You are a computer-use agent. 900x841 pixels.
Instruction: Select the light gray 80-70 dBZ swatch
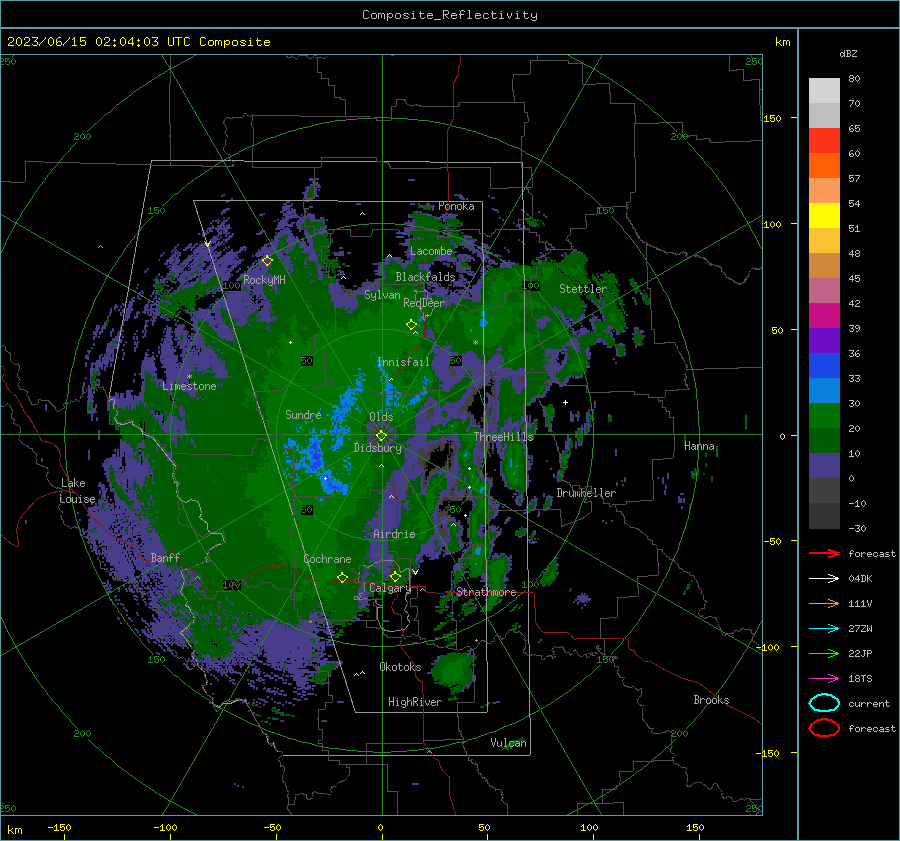[824, 91]
